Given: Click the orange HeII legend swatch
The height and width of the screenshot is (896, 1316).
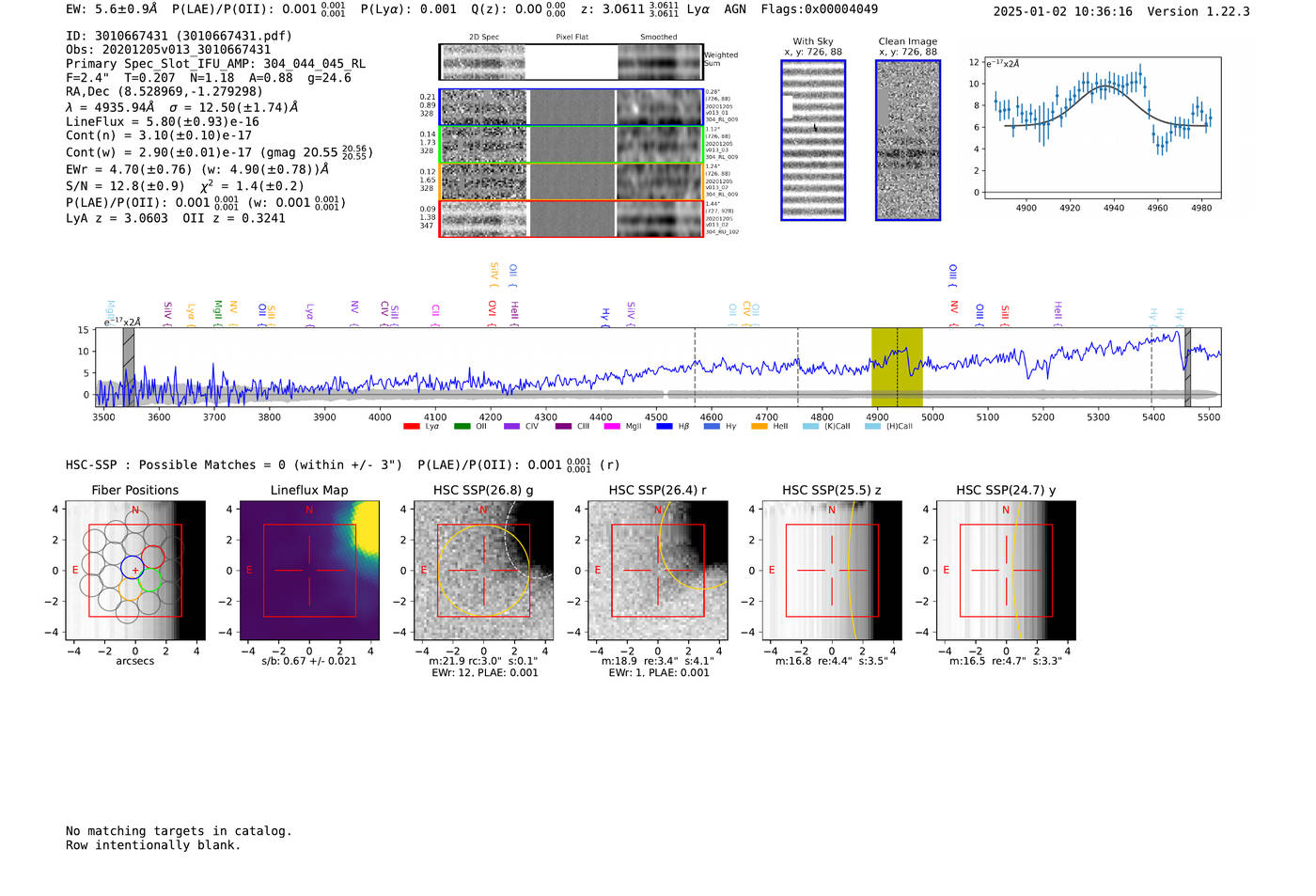Looking at the screenshot, I should pos(760,427).
